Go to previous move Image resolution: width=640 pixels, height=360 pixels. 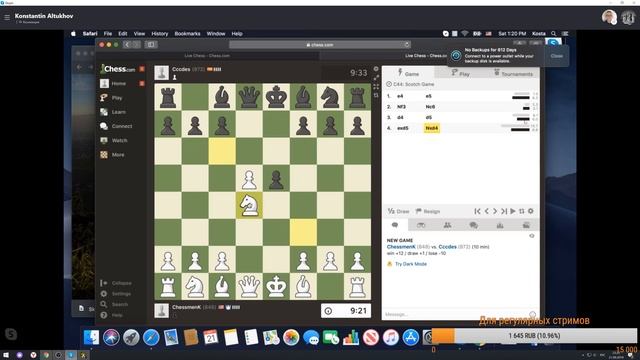(486, 211)
